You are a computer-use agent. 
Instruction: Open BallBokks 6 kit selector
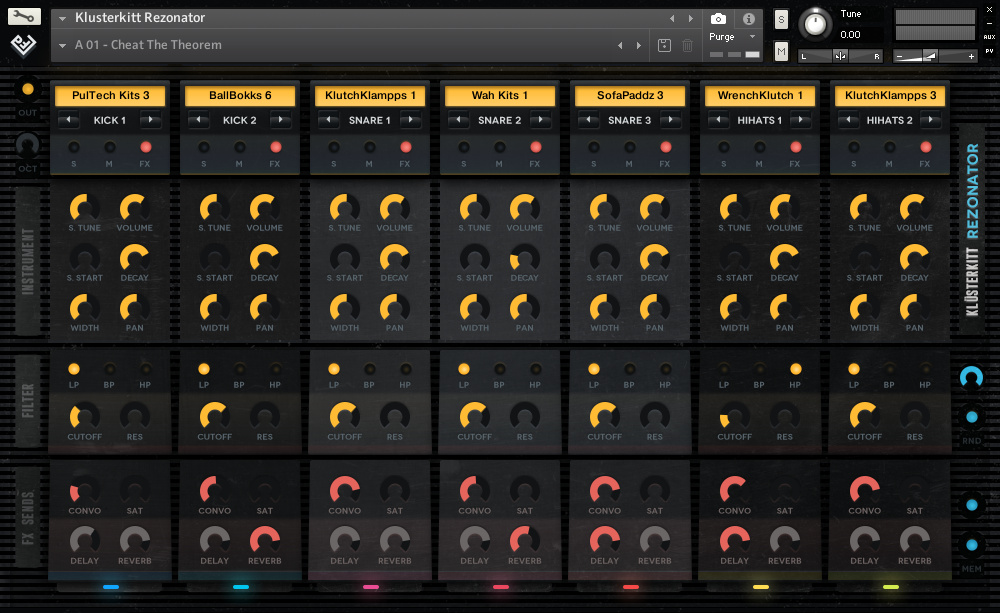(240, 96)
